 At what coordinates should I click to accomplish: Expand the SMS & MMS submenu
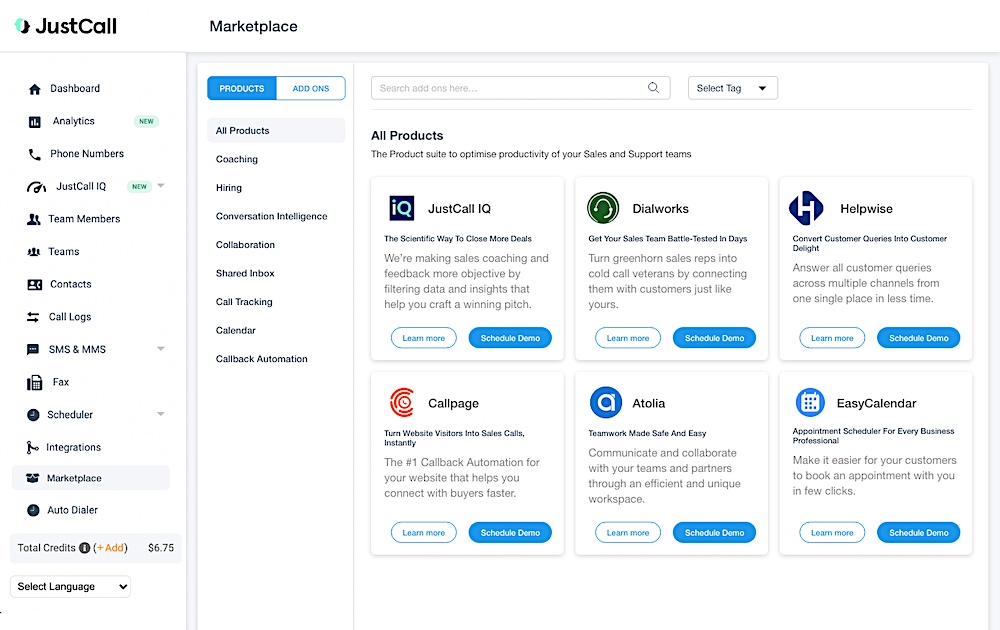161,349
